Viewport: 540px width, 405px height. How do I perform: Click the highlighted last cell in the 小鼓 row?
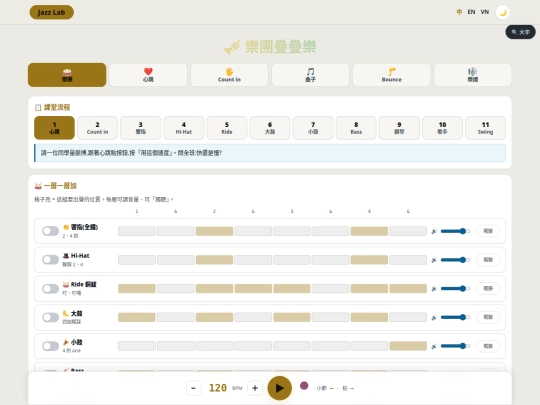[x=408, y=346]
